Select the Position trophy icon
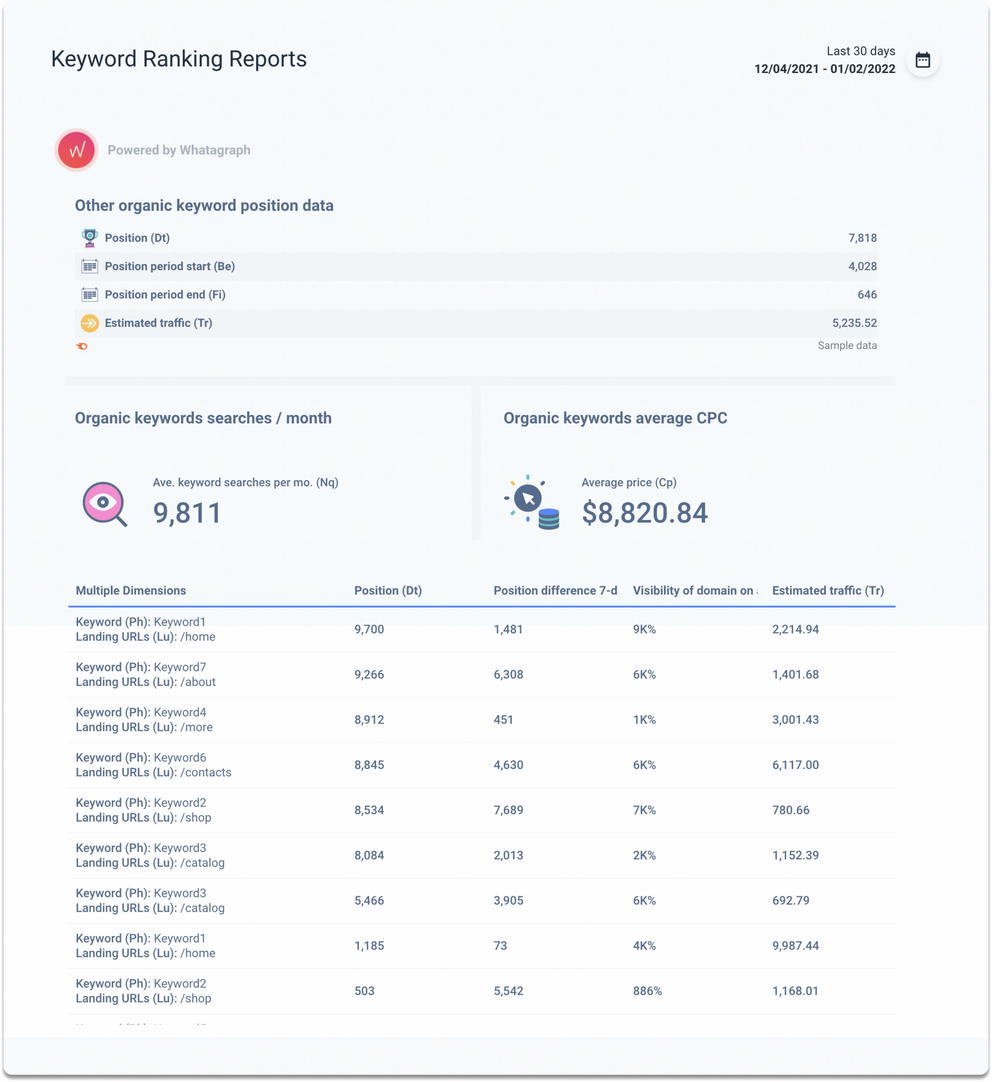Viewport: 992px width, 1082px height. (89, 238)
